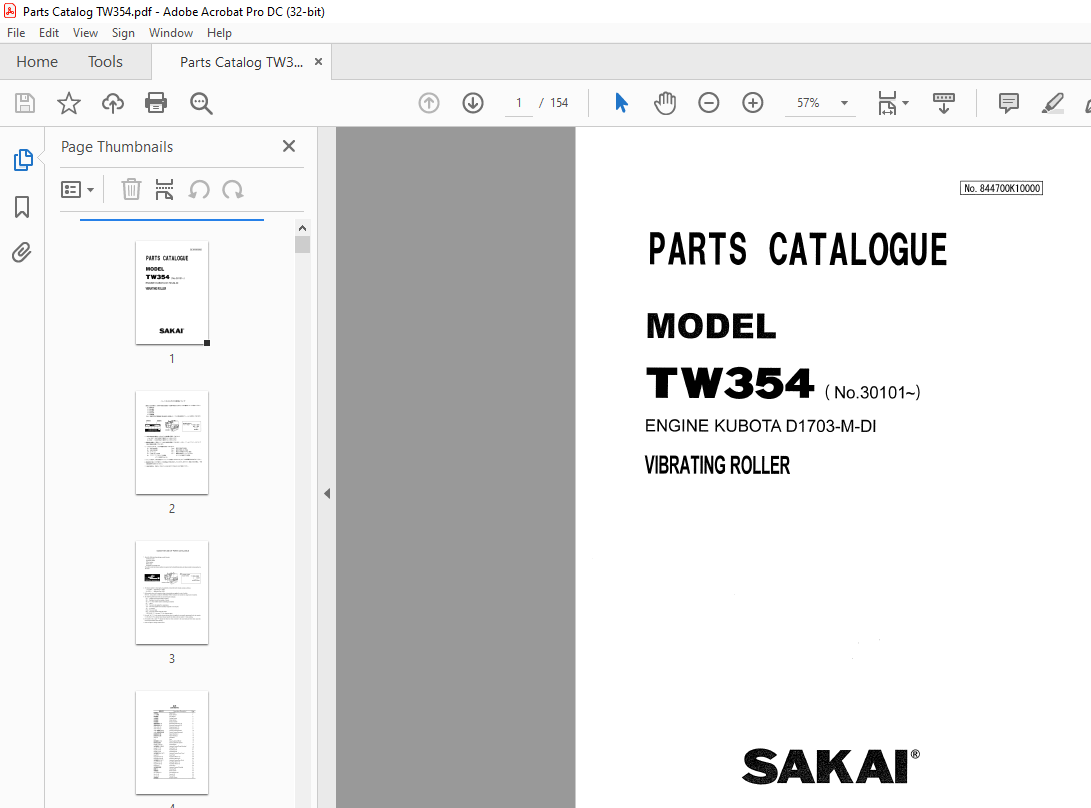Open the find text magnifier tool

pos(201,103)
